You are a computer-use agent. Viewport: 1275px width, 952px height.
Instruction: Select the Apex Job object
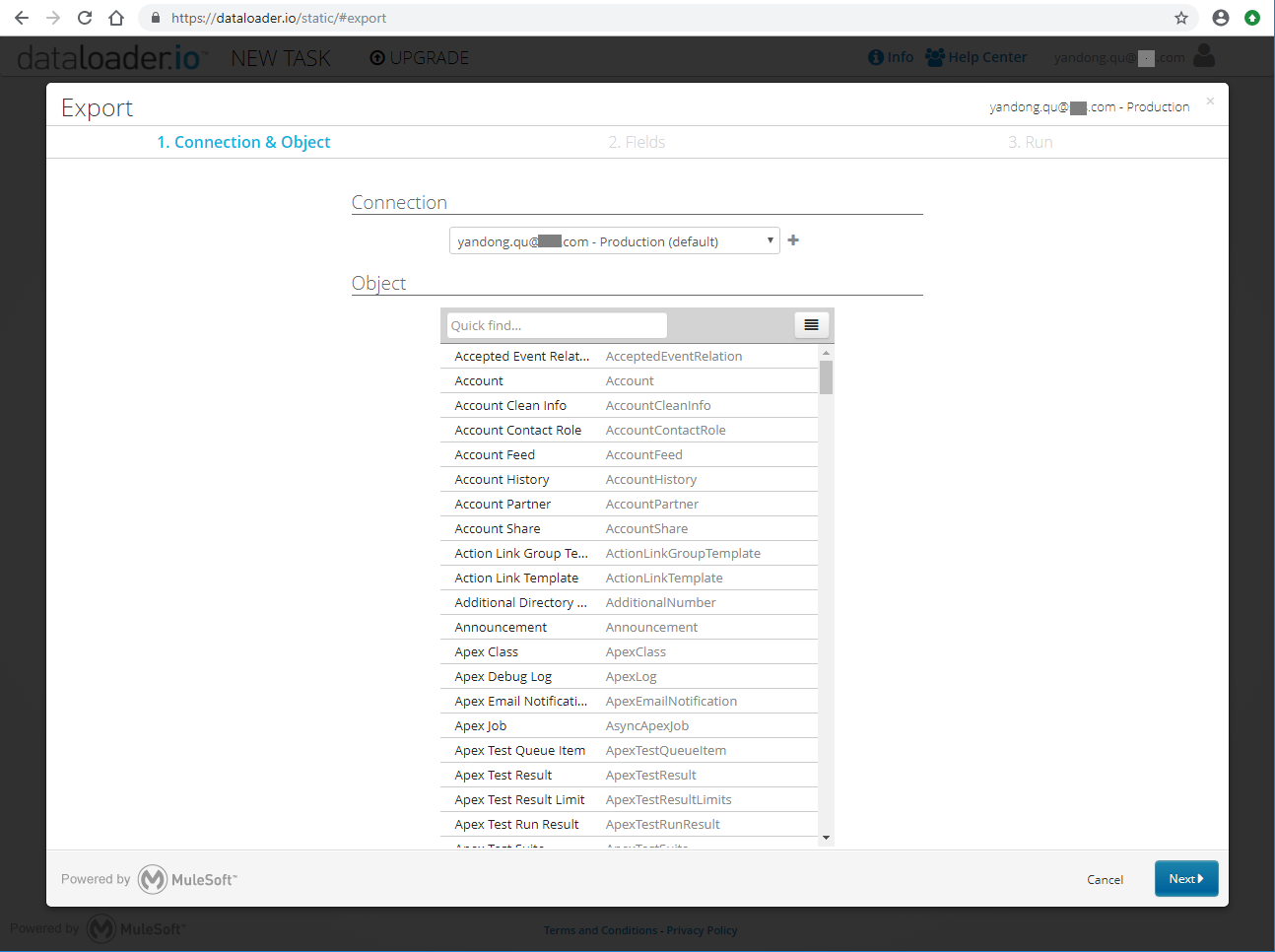pyautogui.click(x=629, y=725)
